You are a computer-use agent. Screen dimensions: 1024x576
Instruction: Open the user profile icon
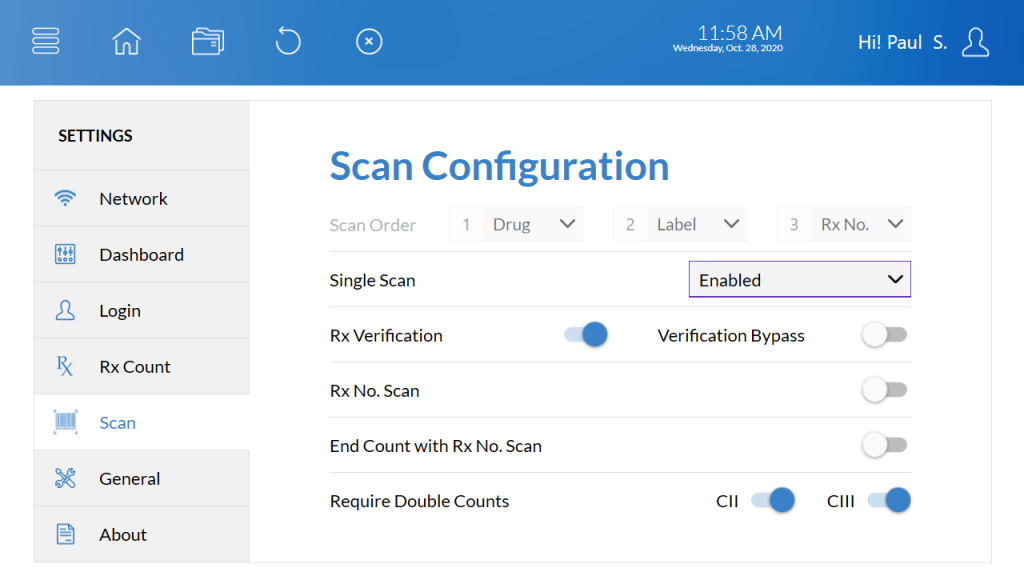point(975,42)
